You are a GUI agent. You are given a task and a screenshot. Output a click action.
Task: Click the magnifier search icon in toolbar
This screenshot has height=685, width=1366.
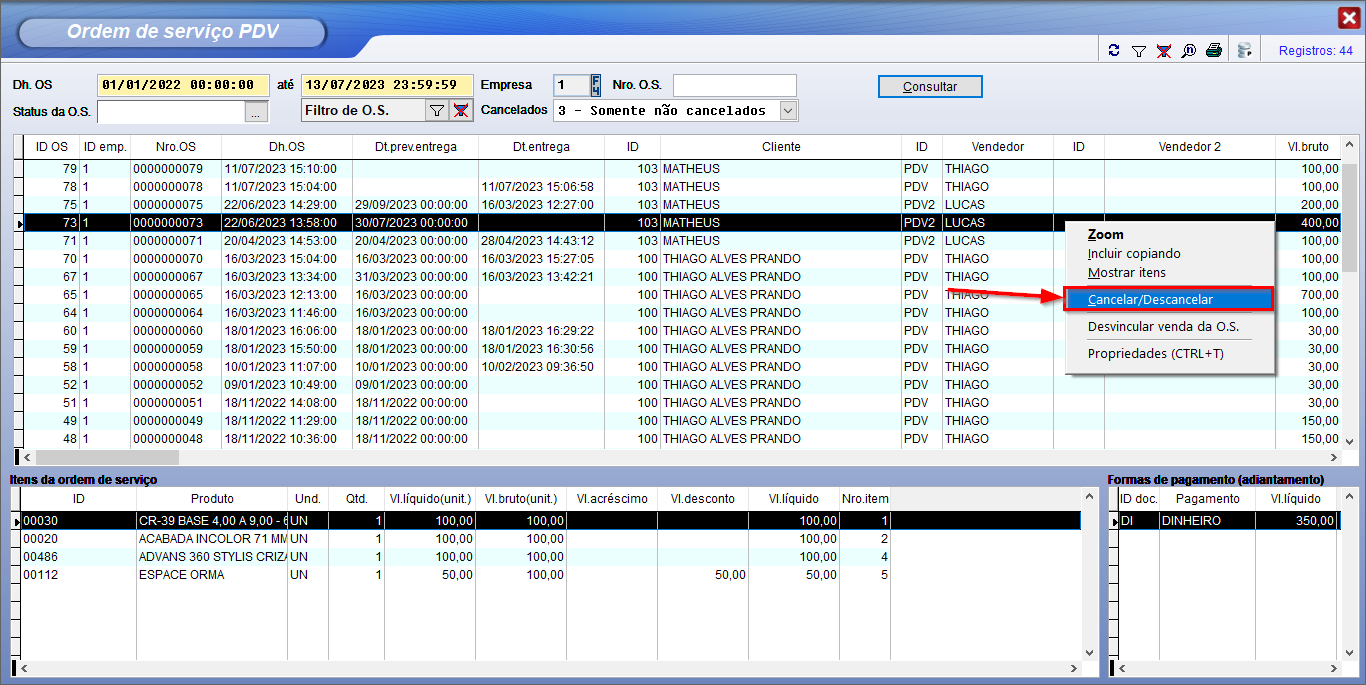click(x=1189, y=51)
